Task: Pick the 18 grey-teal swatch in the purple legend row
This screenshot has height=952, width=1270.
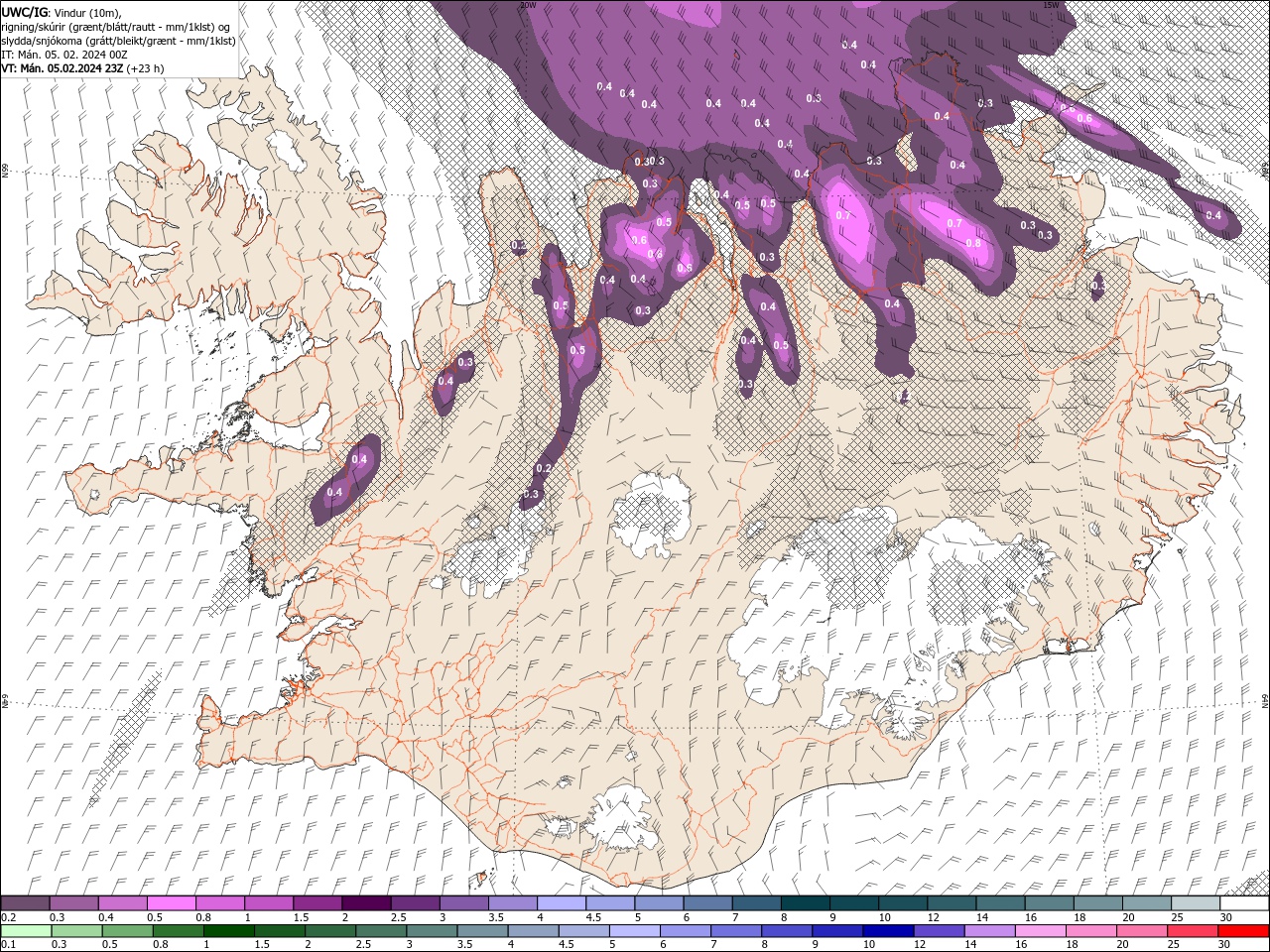Action: (x=1098, y=903)
